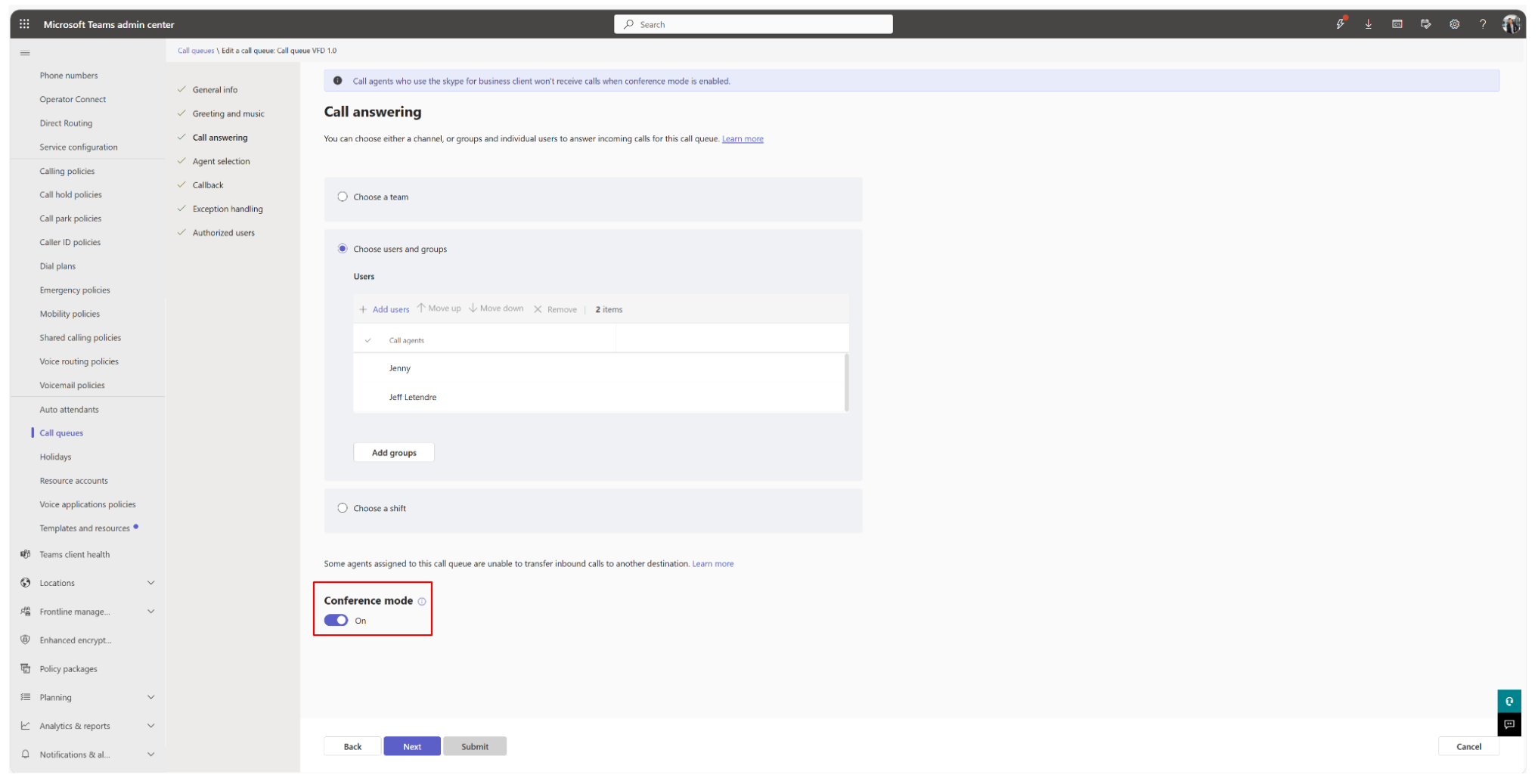Select the Choose a shift radio button
Viewport: 1538px width, 784px height.
pos(343,508)
